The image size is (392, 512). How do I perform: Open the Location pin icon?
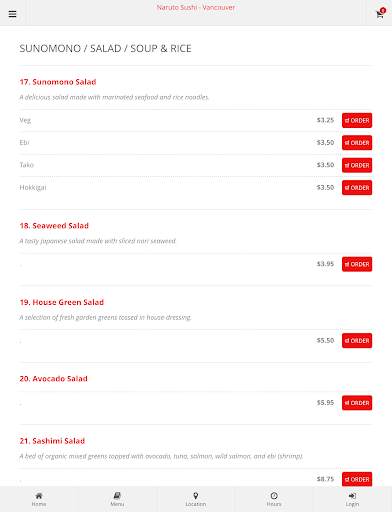[x=196, y=496]
